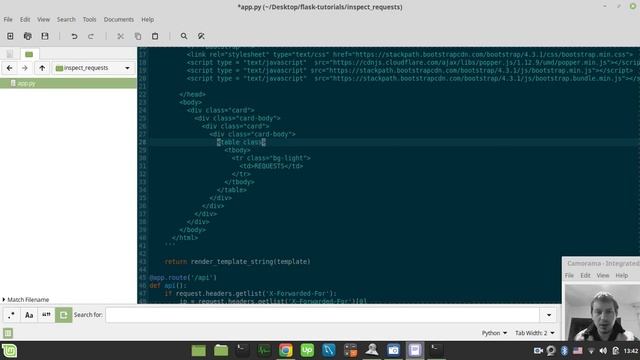Open the second file manager folder icon
Viewport: 640px width, 360px height.
coord(221,351)
